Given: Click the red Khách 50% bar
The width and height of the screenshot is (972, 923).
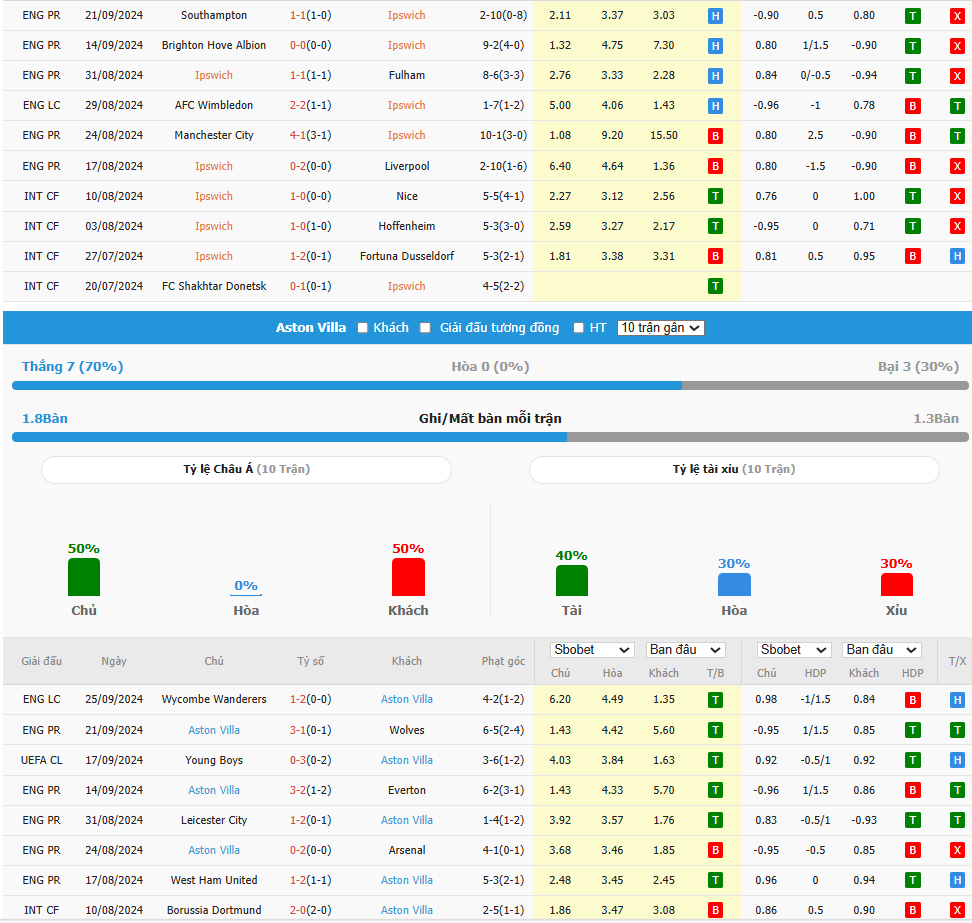Looking at the screenshot, I should 408,577.
